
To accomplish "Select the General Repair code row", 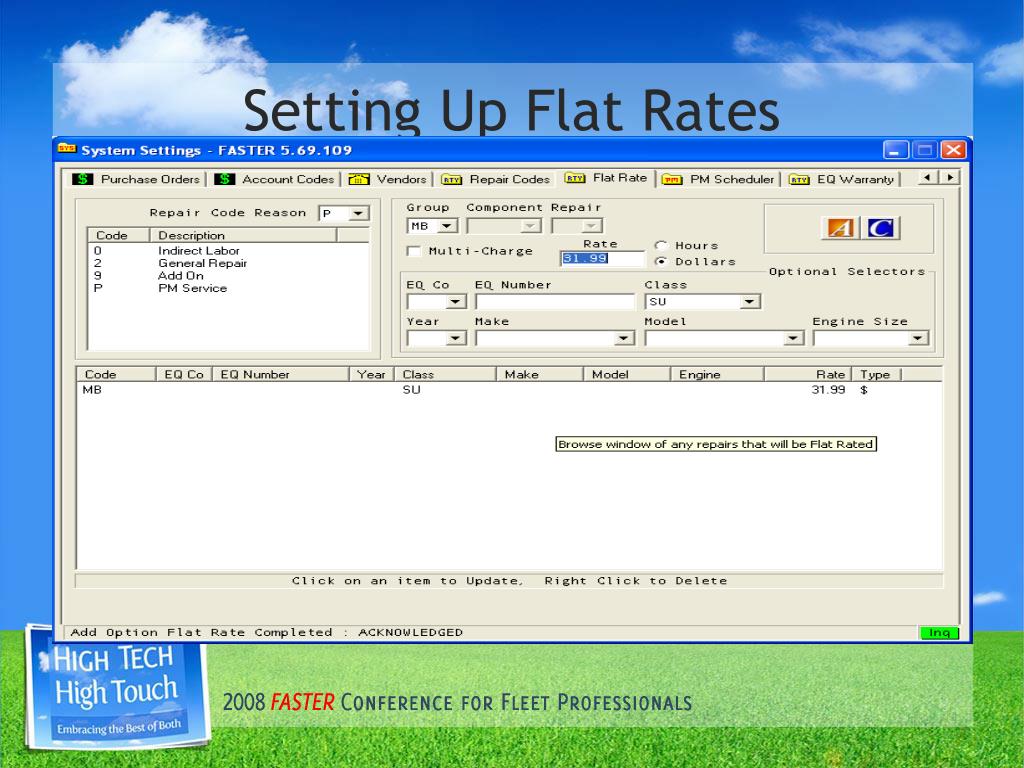I will click(228, 263).
